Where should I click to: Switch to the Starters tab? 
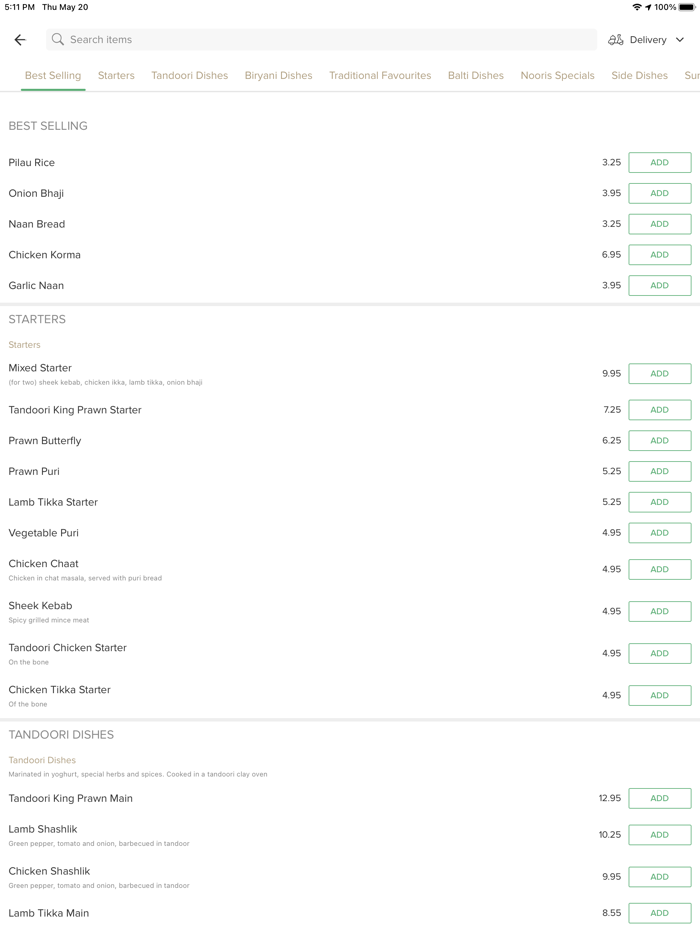click(116, 76)
